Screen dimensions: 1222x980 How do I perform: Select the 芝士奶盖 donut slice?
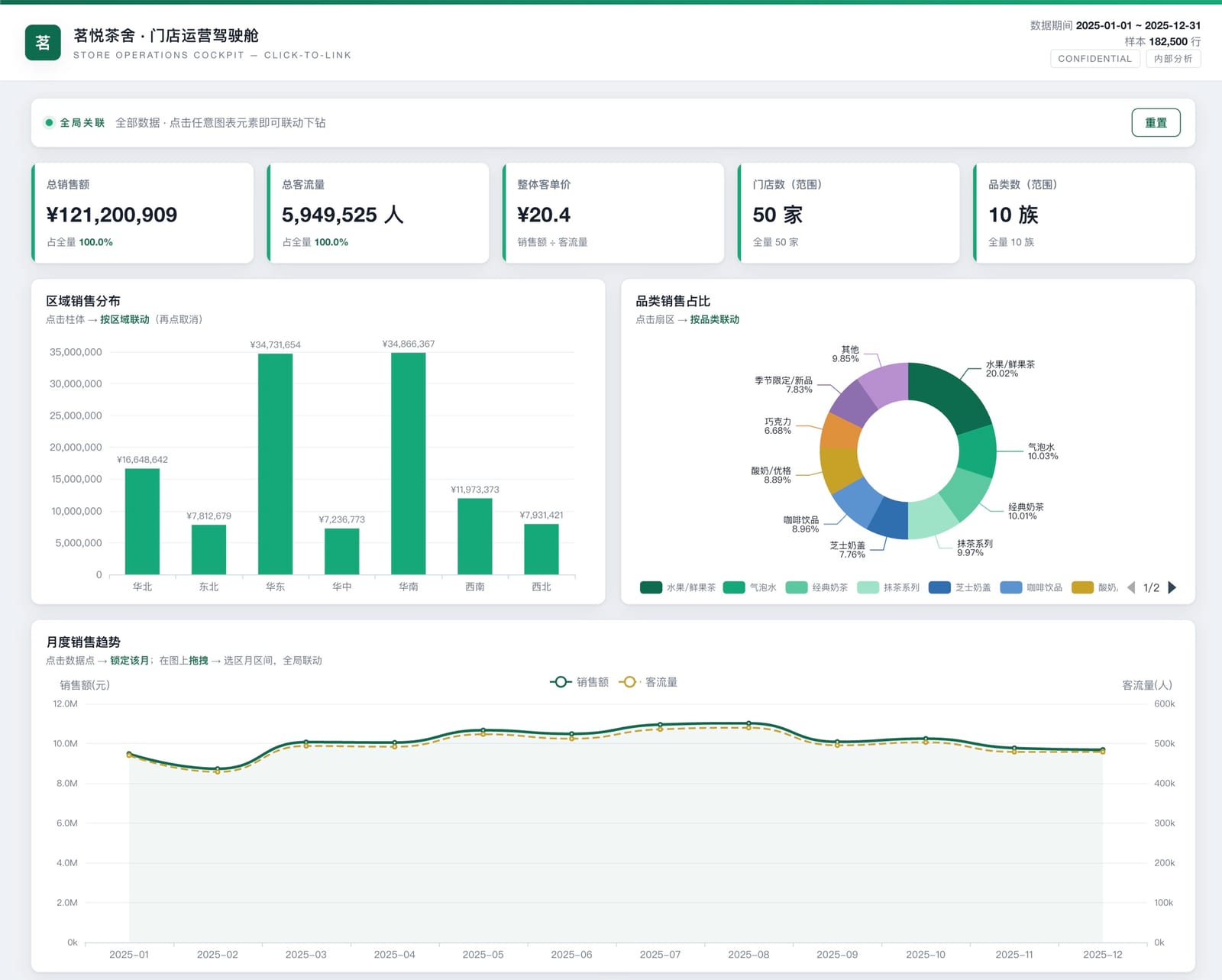(x=890, y=519)
